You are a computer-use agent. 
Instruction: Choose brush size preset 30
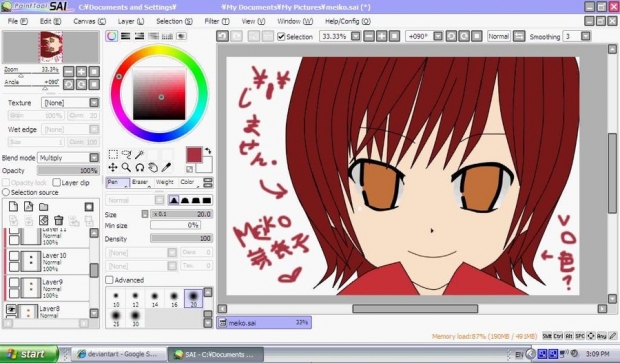coord(135,319)
